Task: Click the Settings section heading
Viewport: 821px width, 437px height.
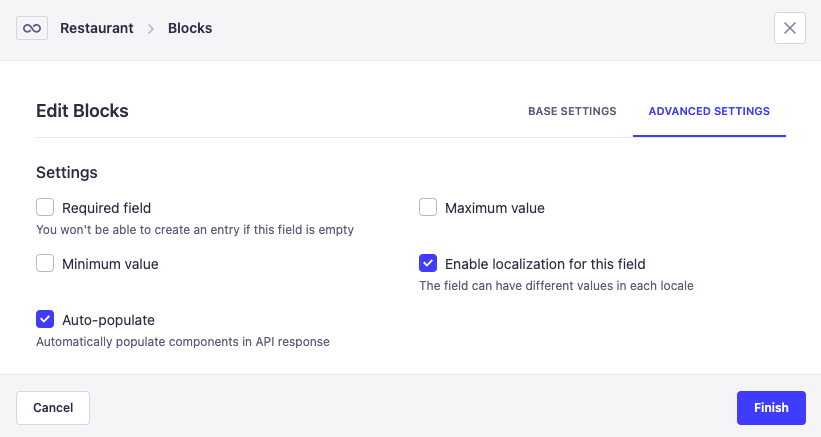Action: click(67, 172)
